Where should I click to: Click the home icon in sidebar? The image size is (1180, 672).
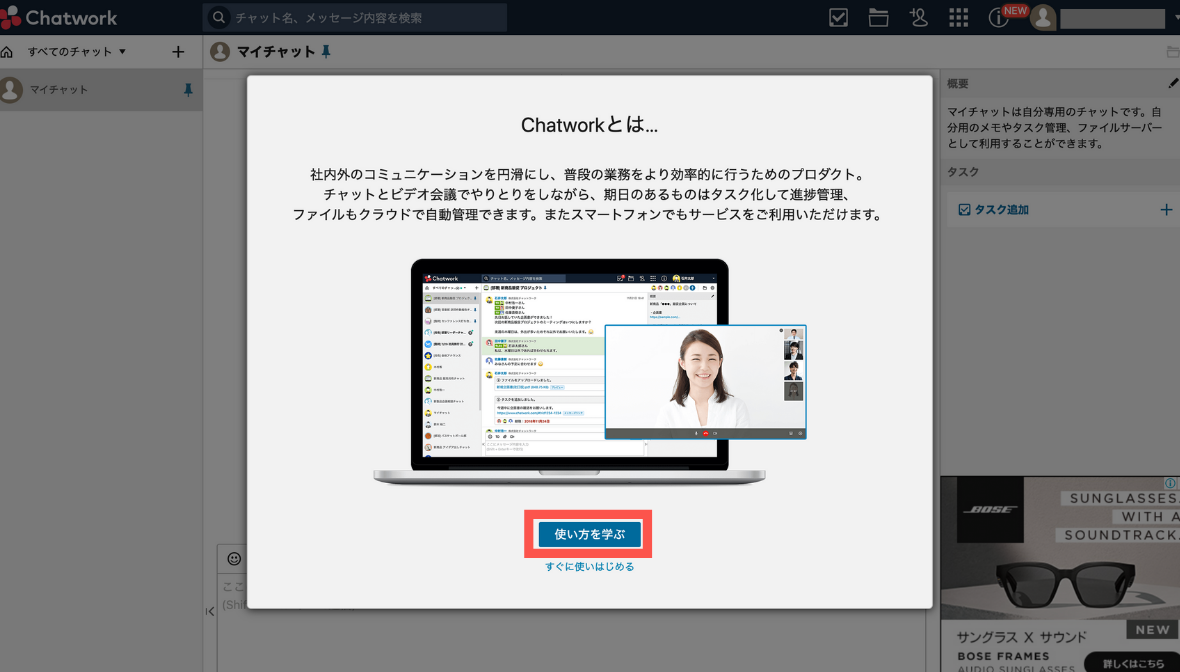(x=7, y=52)
